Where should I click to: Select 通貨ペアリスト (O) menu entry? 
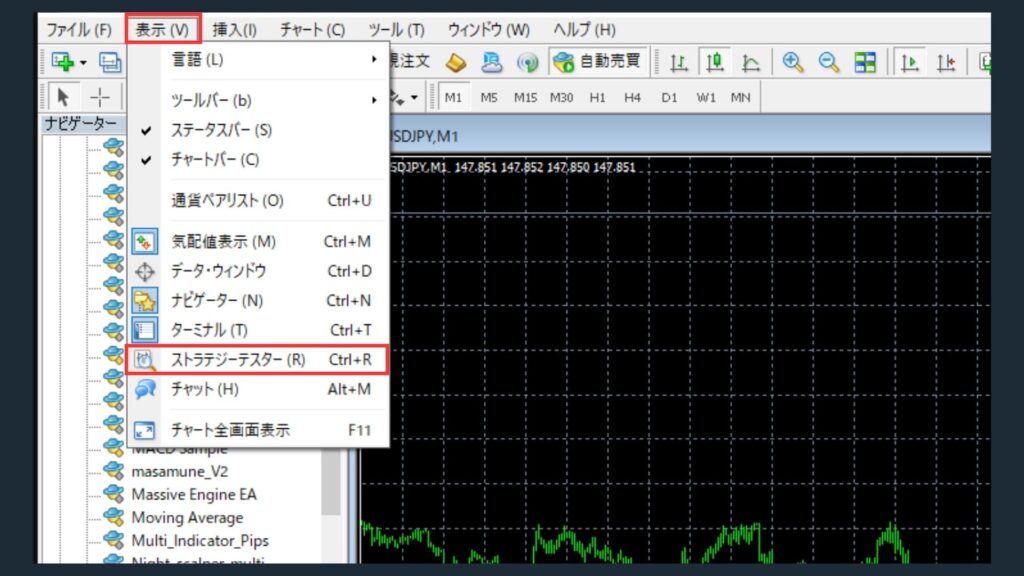258,200
